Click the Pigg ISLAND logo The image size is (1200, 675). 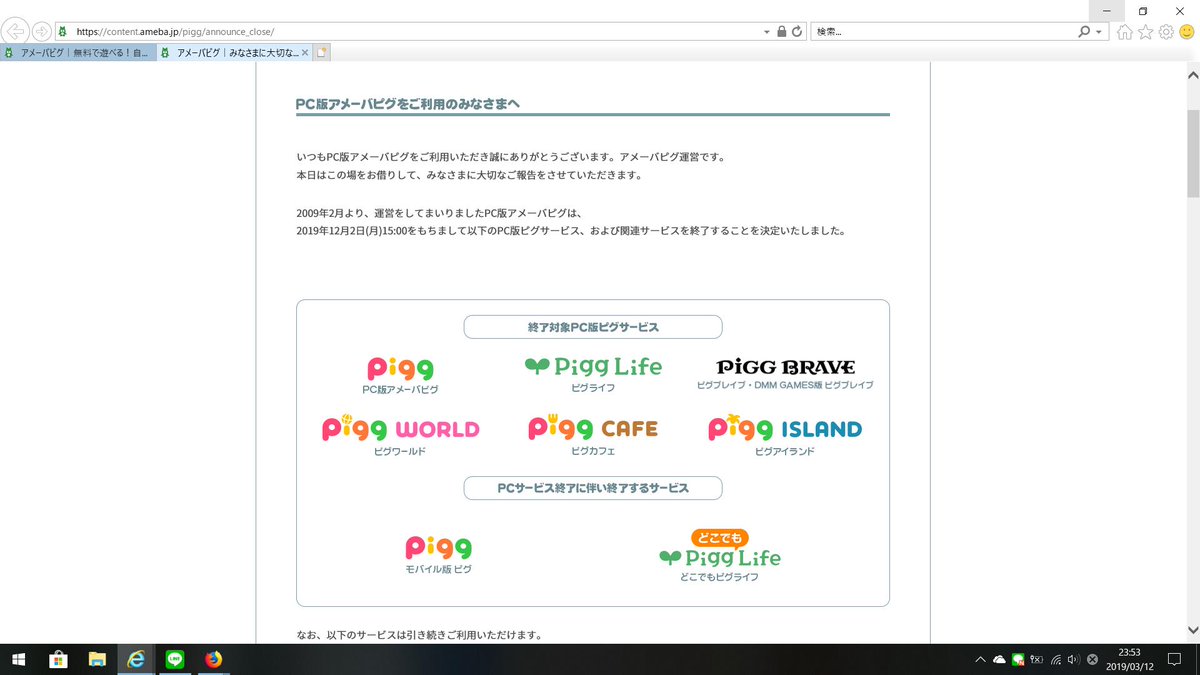(x=785, y=428)
